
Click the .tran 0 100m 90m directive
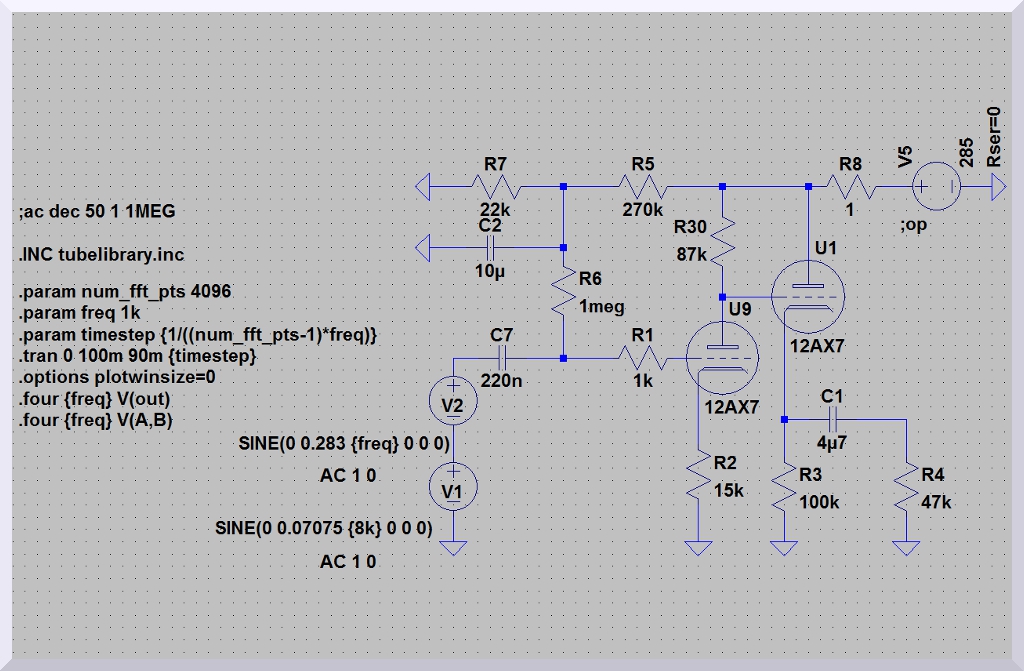coord(138,355)
